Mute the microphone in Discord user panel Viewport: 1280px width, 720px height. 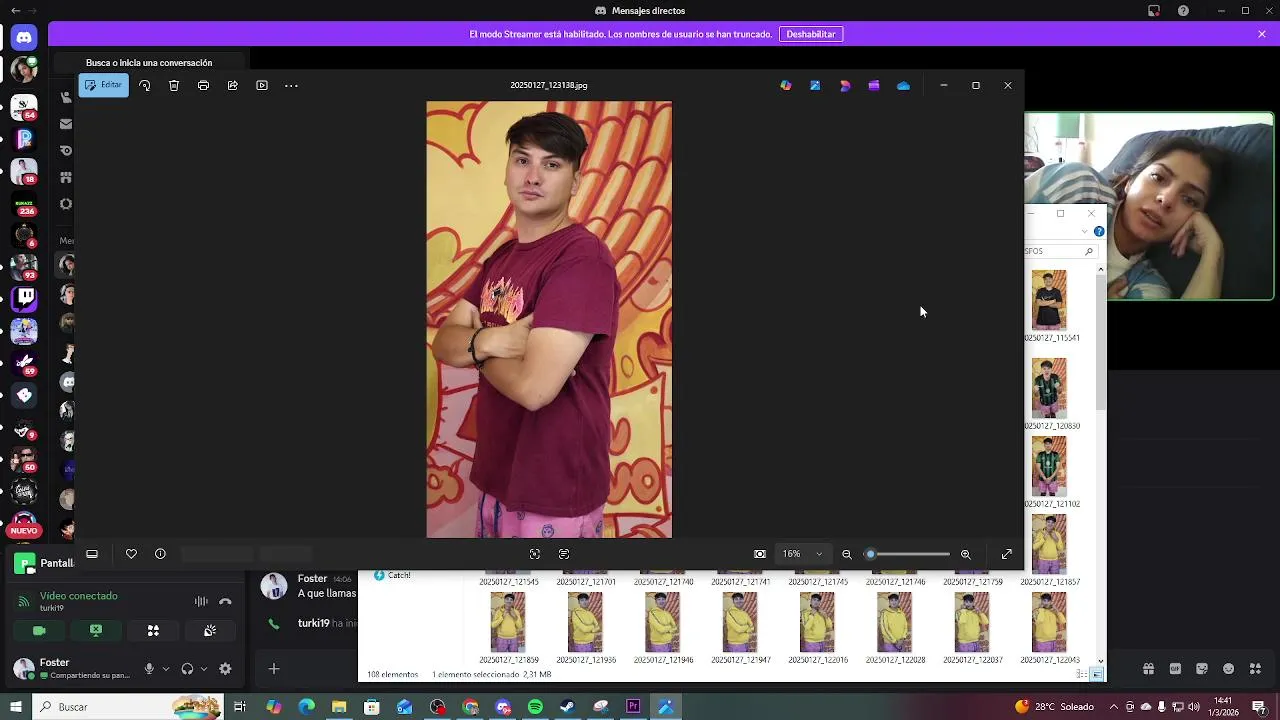click(x=149, y=669)
